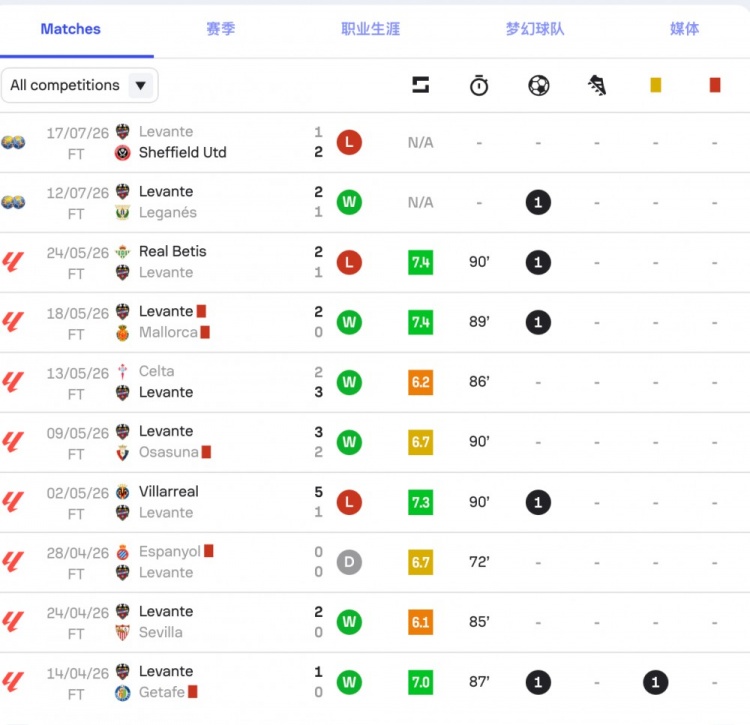This screenshot has height=725, width=750.
Task: Click the LaLiga icon on the Villarreal row
Action: 13,502
